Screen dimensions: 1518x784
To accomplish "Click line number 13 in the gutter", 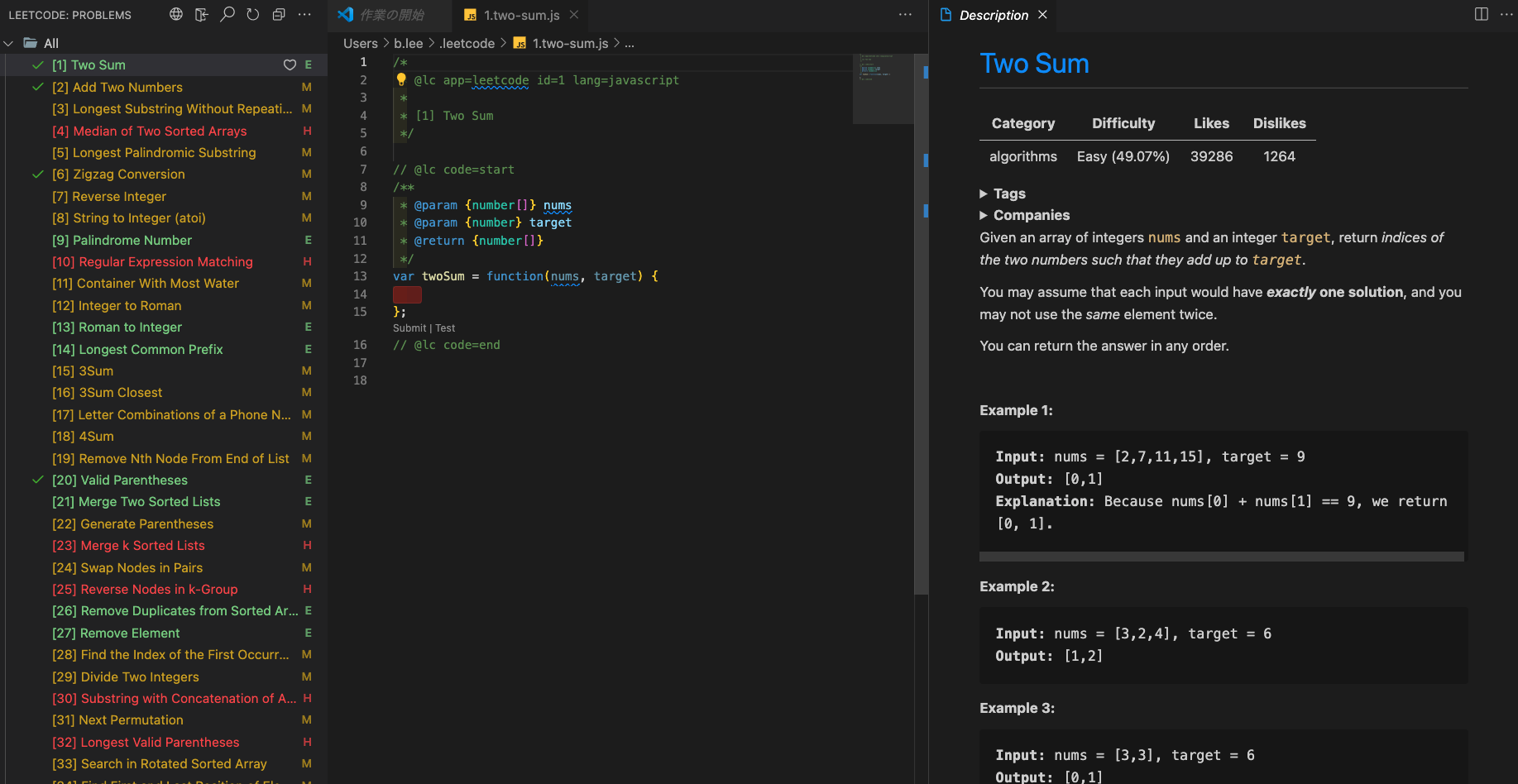I will pyautogui.click(x=360, y=276).
